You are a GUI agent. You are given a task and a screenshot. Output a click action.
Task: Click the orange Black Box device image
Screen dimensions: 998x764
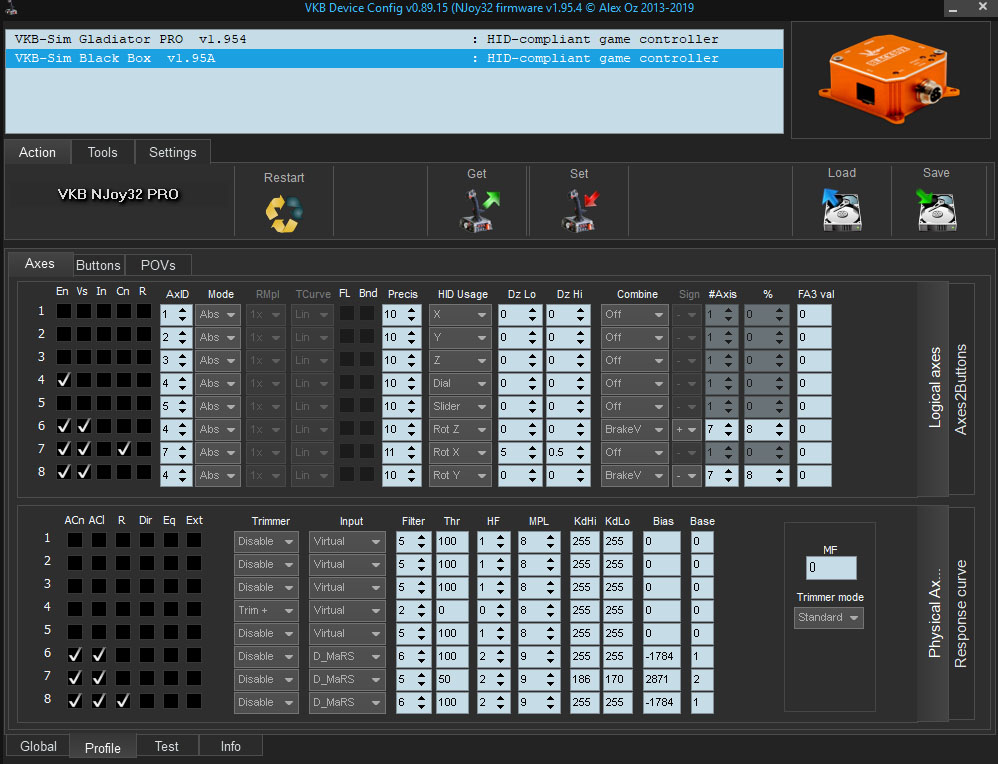(891, 80)
